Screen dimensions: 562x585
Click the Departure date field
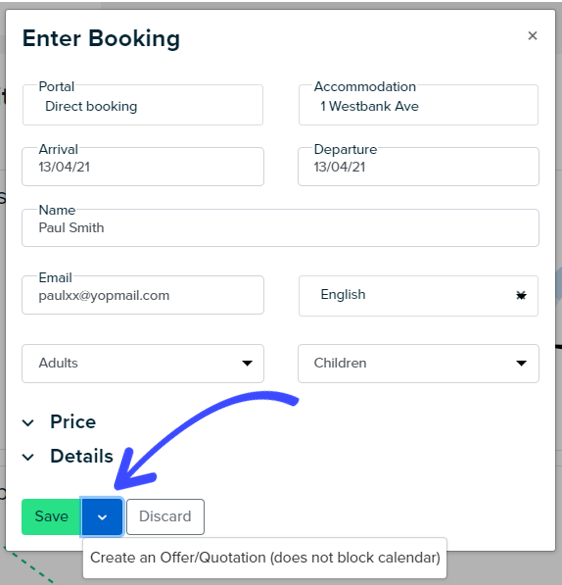pos(418,166)
